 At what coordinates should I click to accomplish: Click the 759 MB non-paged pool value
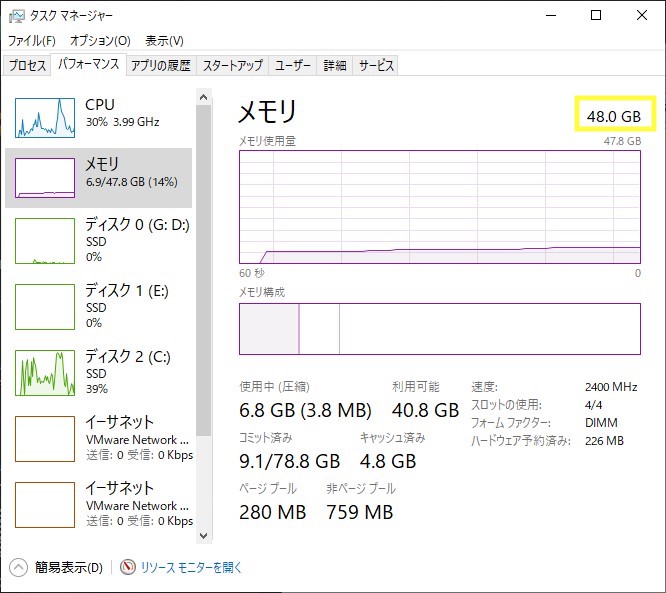point(360,512)
